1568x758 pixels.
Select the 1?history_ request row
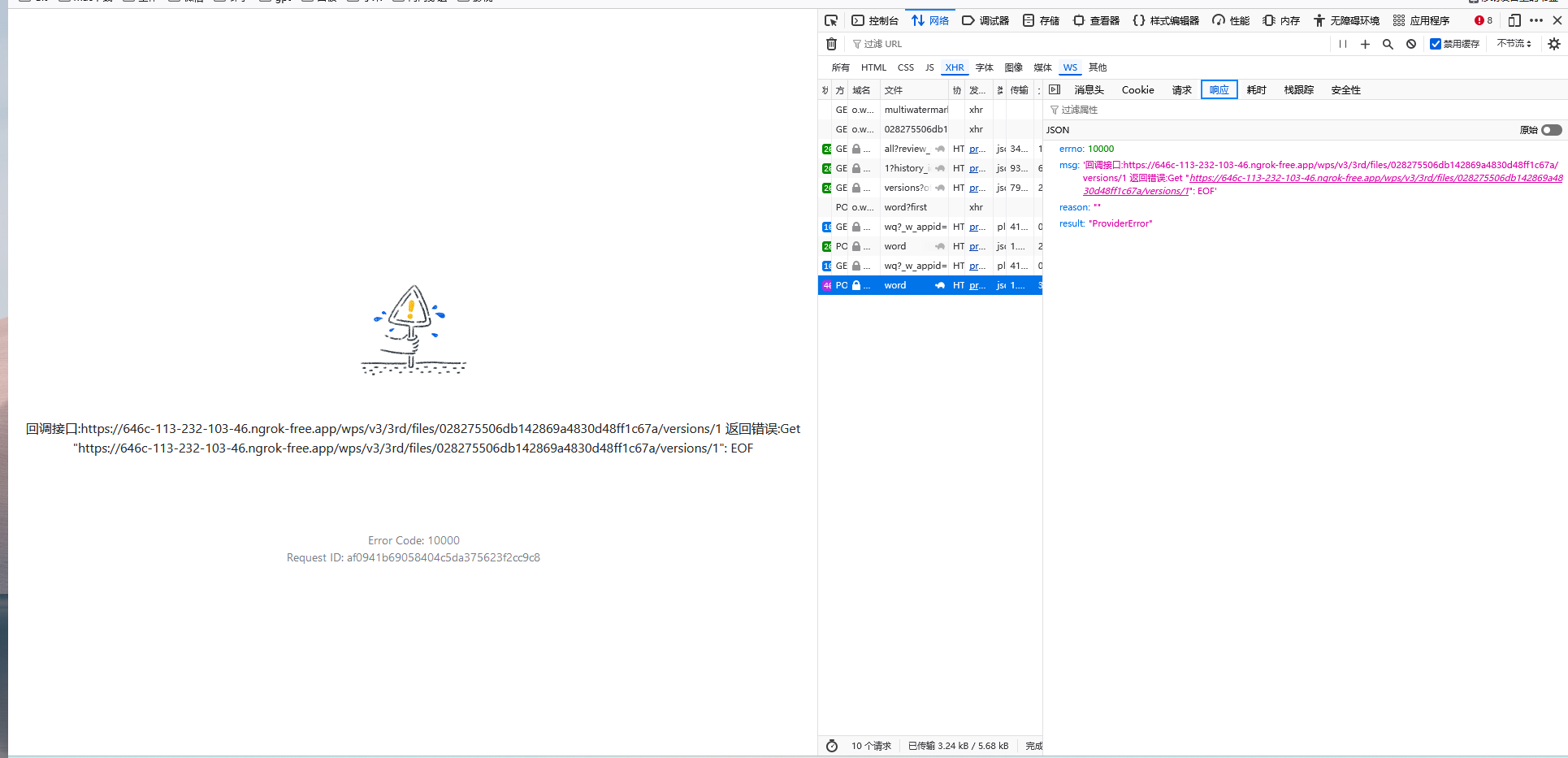click(x=930, y=168)
